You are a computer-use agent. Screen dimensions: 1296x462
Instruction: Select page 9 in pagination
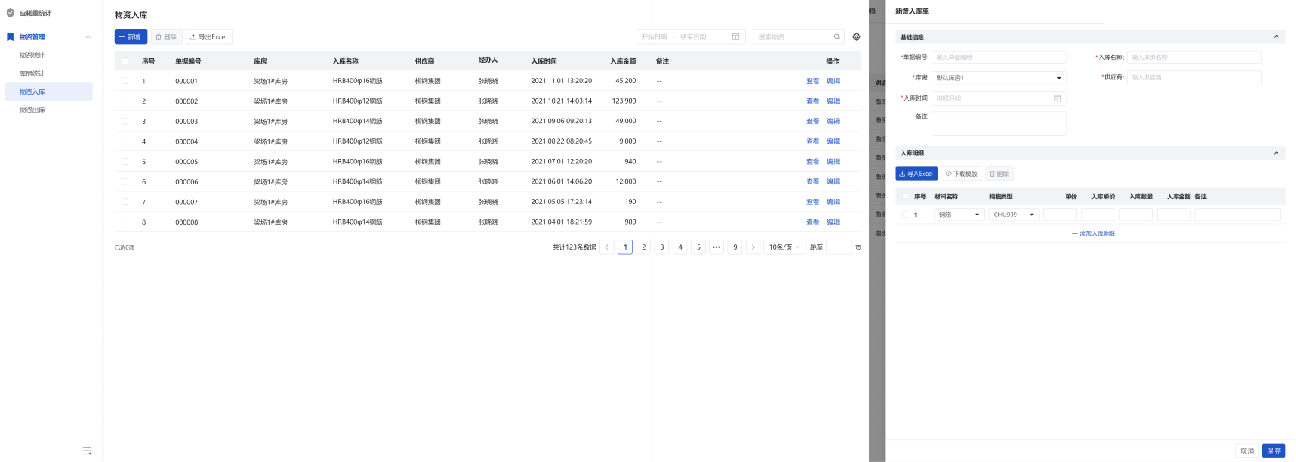coord(735,246)
